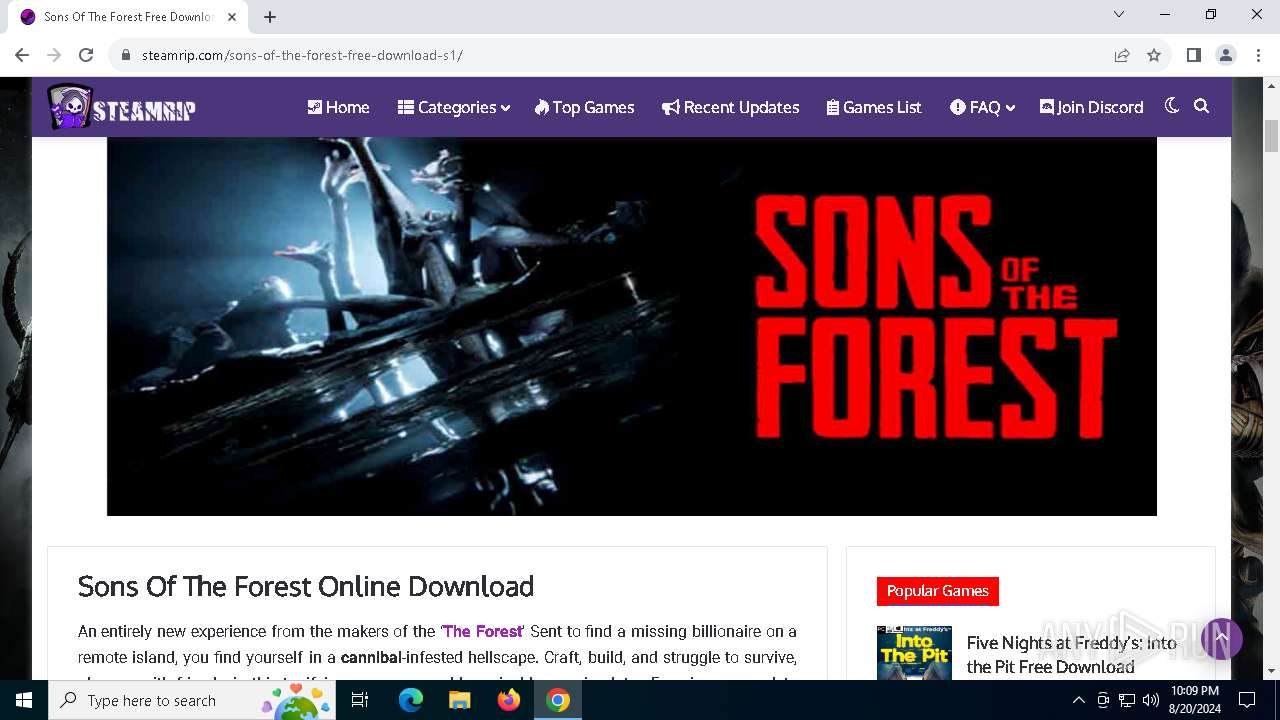Expand the Categories dropdown menu
This screenshot has height=720, width=1280.
pos(454,107)
